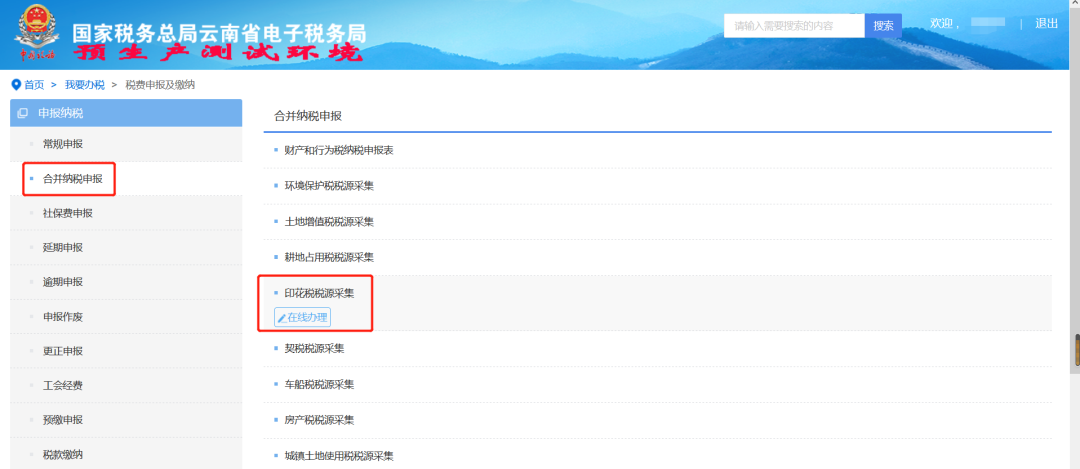The height and width of the screenshot is (469, 1080).
Task: Click the 合并纳税申报 section heading
Action: coord(308,116)
